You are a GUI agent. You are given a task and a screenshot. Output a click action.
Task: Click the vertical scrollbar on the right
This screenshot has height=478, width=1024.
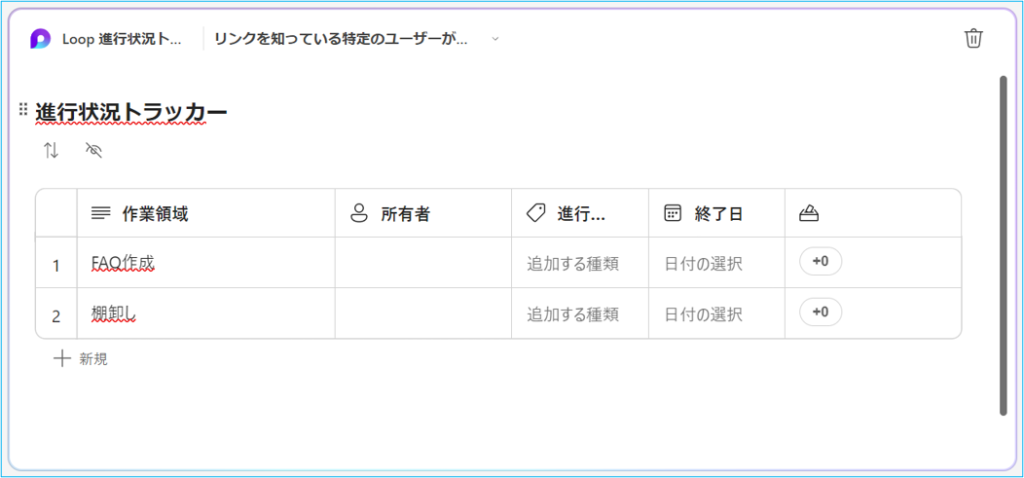pyautogui.click(x=1003, y=244)
